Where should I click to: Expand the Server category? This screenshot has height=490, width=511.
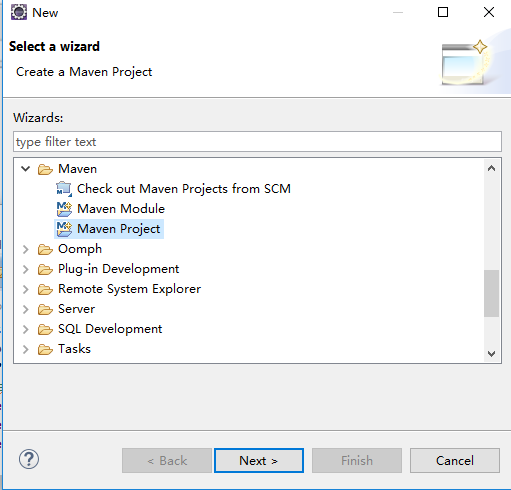(26, 309)
